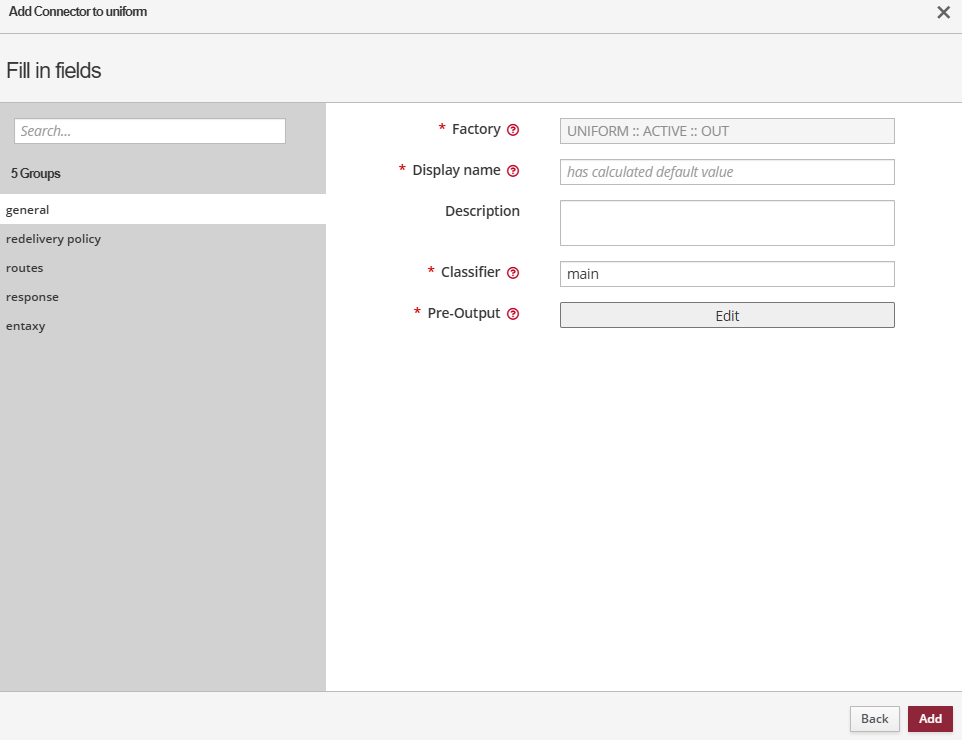Click the Classifier field containing main
962x740 pixels.
[727, 274]
